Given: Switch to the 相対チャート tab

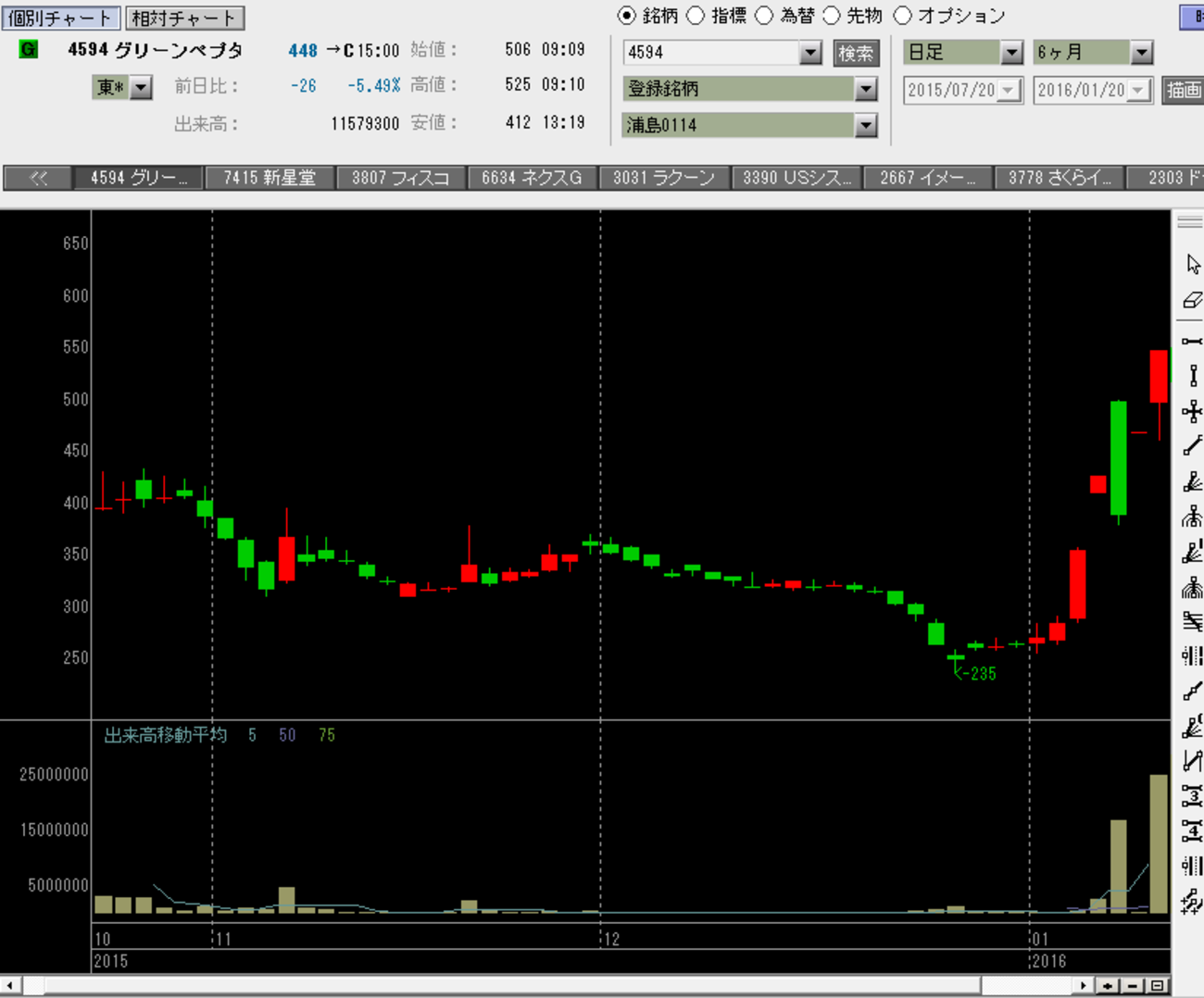Looking at the screenshot, I should pyautogui.click(x=183, y=18).
